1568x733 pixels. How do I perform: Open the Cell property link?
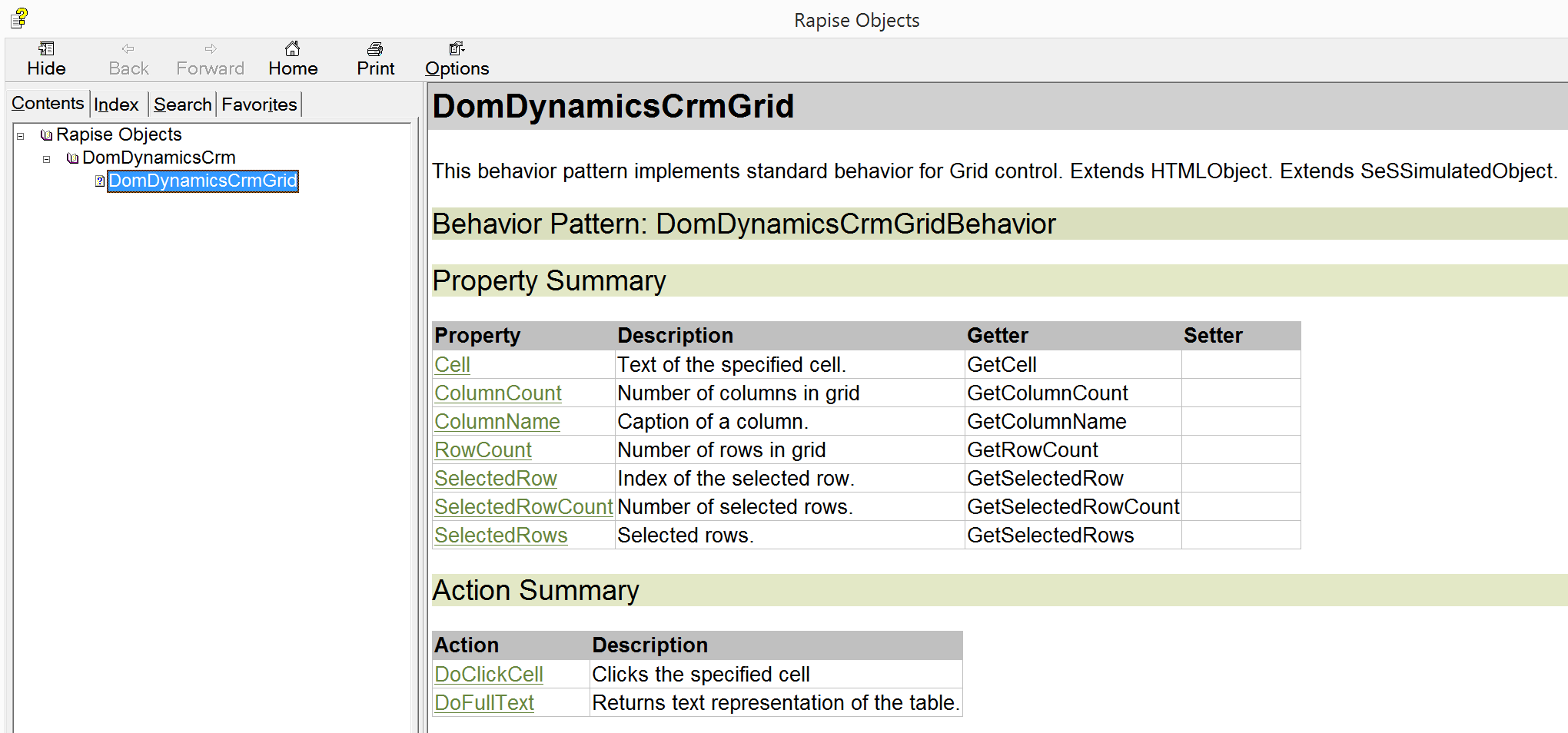coord(452,365)
